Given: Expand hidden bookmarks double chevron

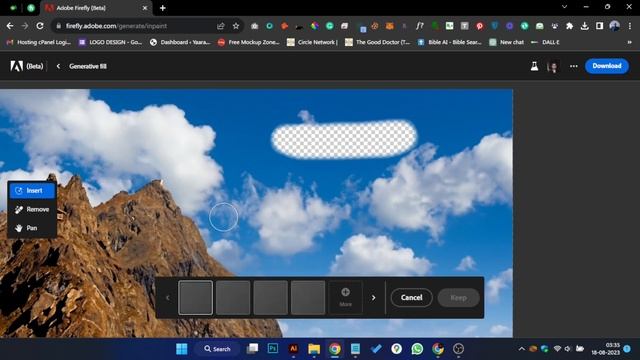Looking at the screenshot, I should pos(629,42).
